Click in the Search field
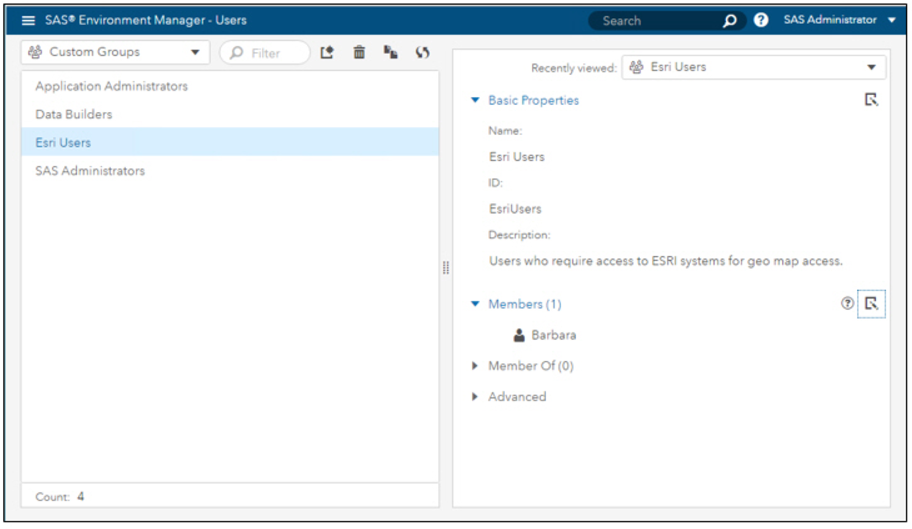 tap(666, 21)
